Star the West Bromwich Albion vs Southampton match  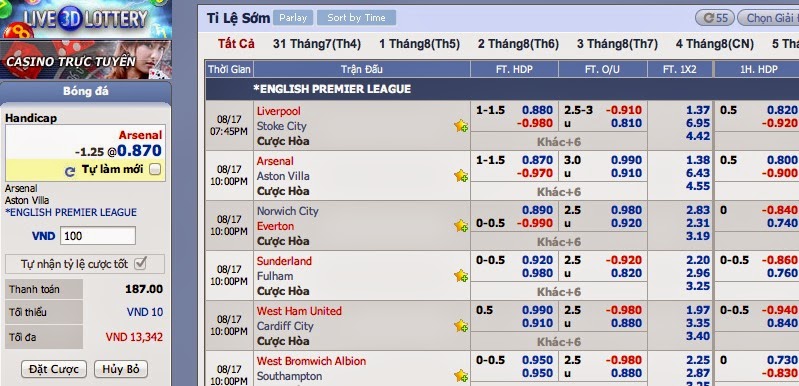point(461,376)
